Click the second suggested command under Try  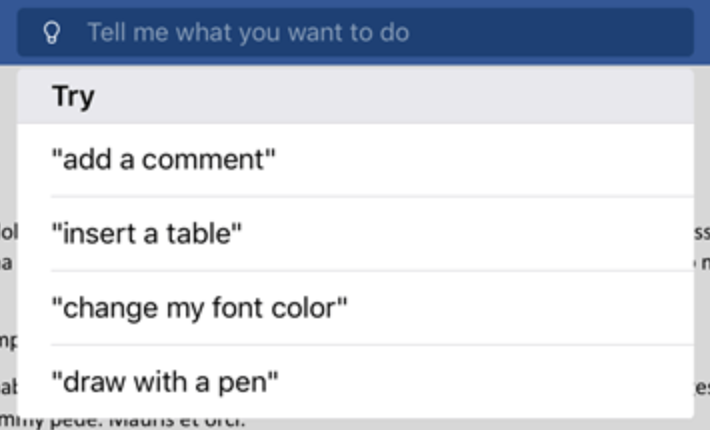[147, 234]
